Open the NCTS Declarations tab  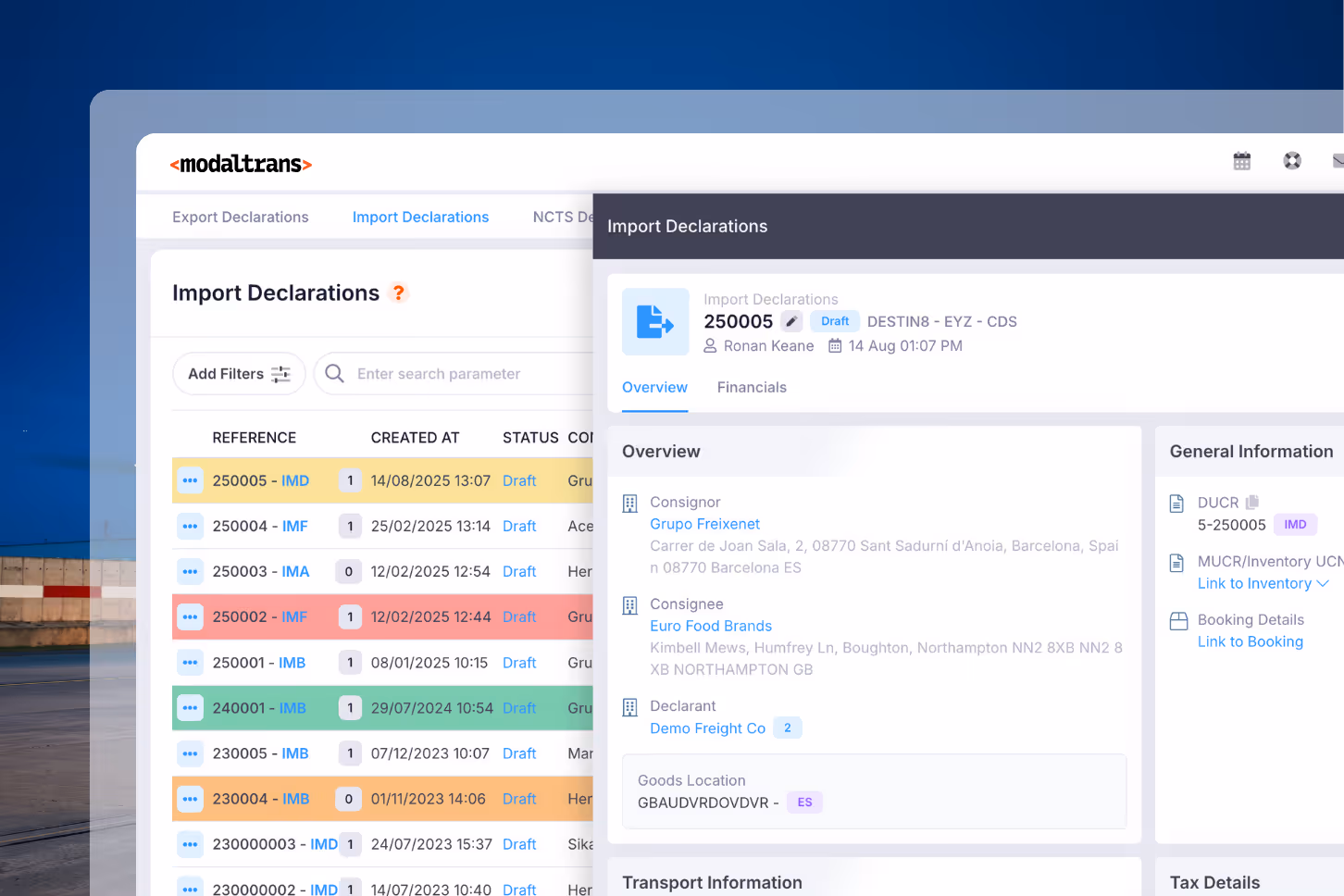[563, 217]
